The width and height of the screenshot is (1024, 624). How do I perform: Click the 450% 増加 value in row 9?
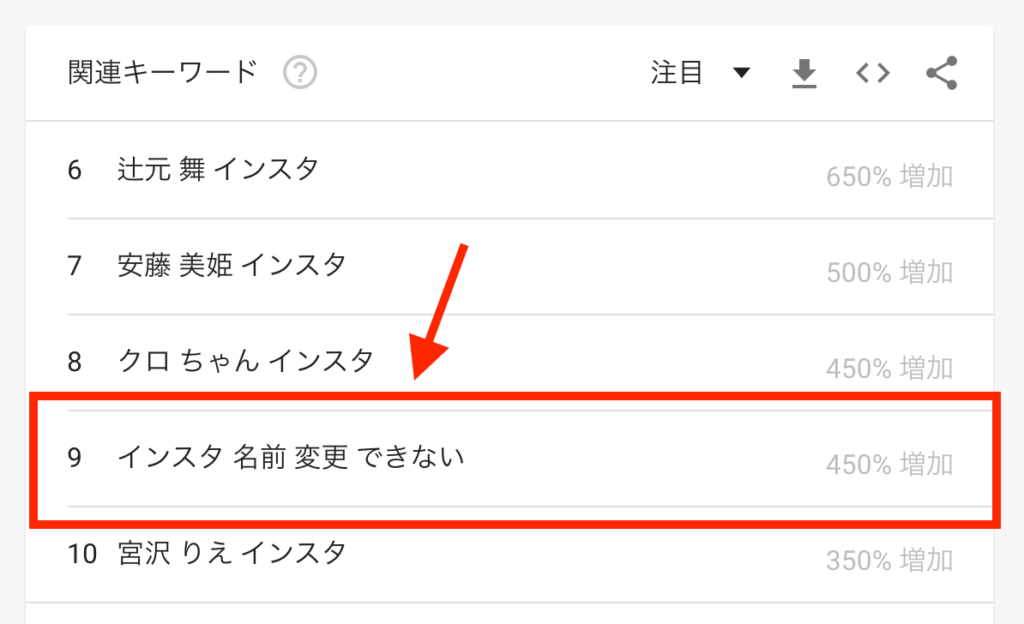click(x=889, y=464)
